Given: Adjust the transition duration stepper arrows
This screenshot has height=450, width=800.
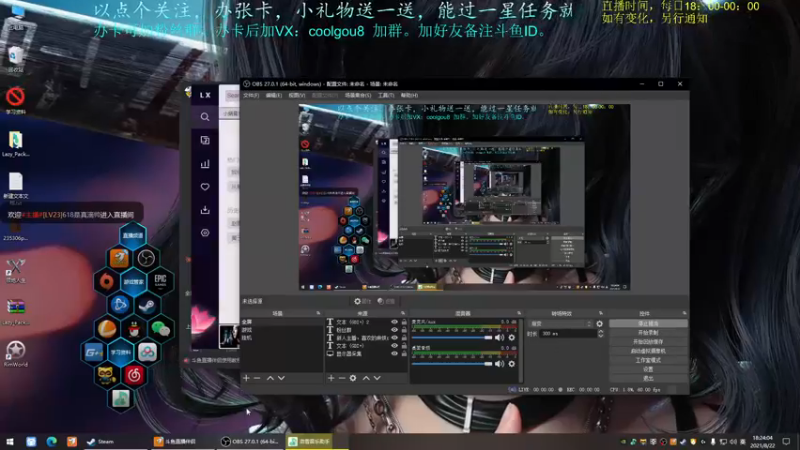Looking at the screenshot, I should tap(601, 333).
